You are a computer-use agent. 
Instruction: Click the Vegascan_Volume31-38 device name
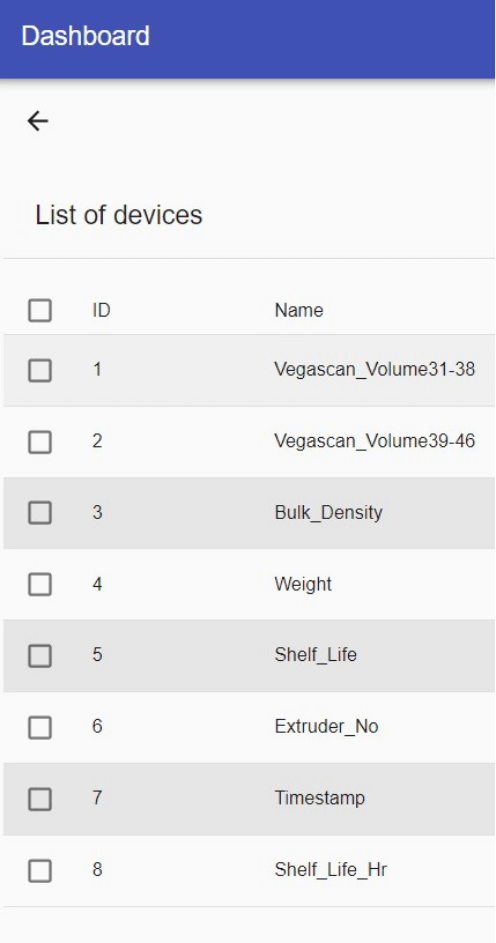pyautogui.click(x=375, y=369)
